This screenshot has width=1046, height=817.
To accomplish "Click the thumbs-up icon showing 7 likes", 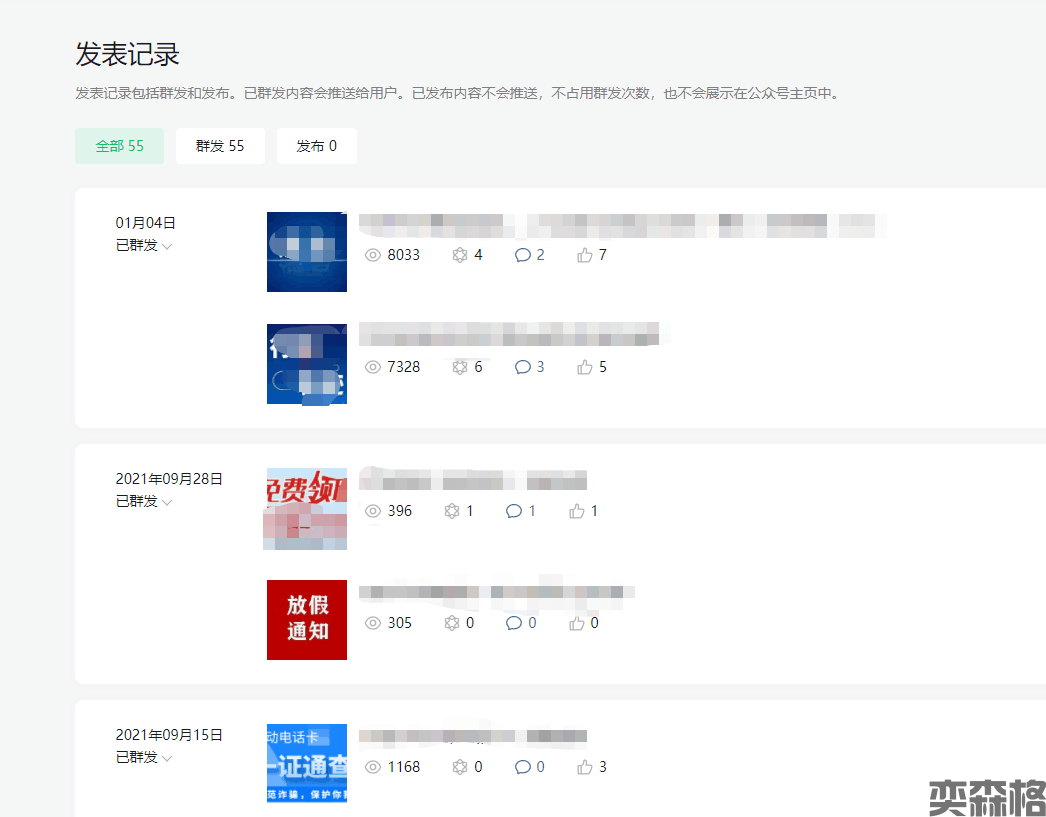I will pyautogui.click(x=585, y=255).
